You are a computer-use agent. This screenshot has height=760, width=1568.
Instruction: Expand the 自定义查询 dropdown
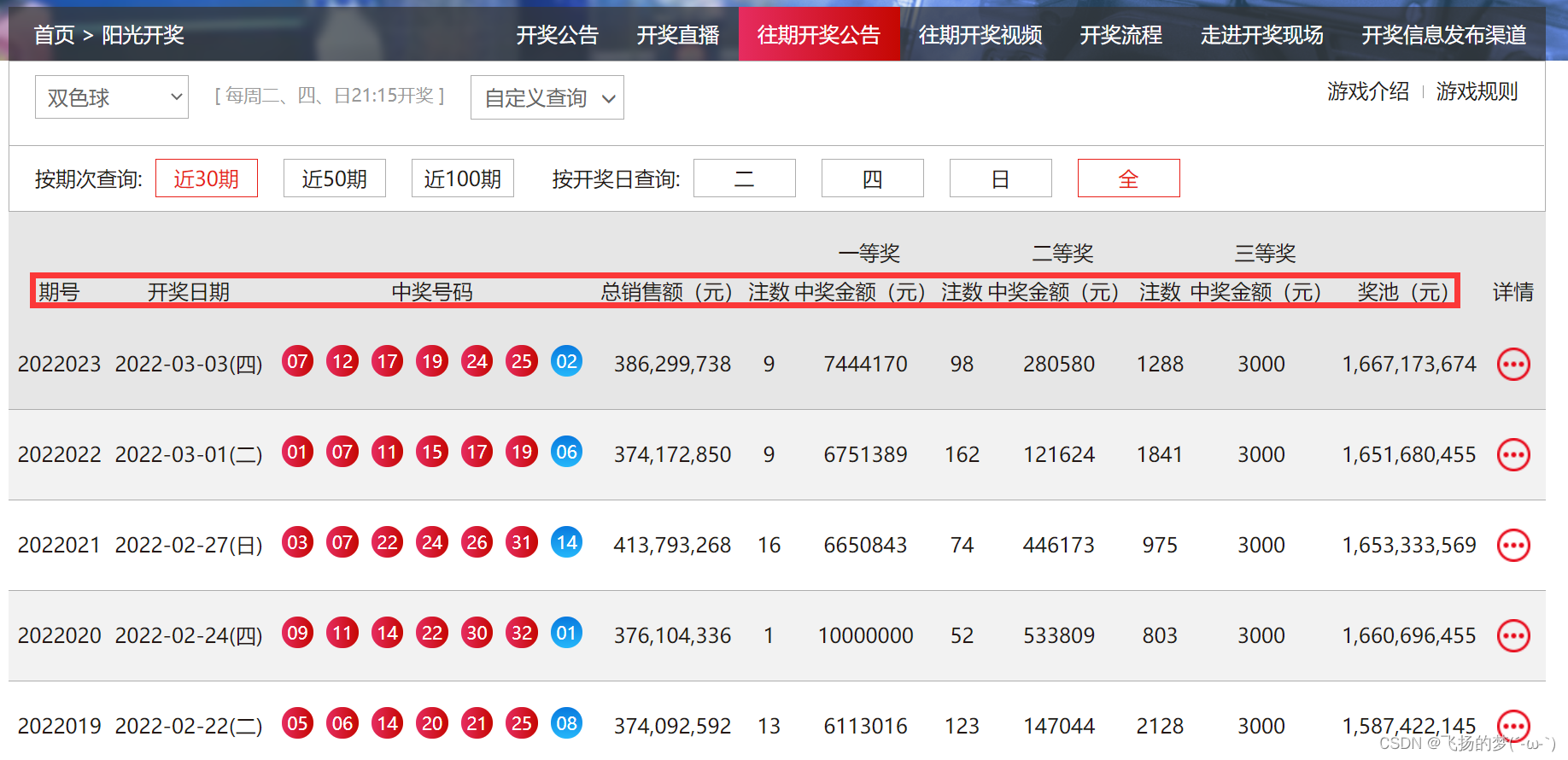[547, 97]
